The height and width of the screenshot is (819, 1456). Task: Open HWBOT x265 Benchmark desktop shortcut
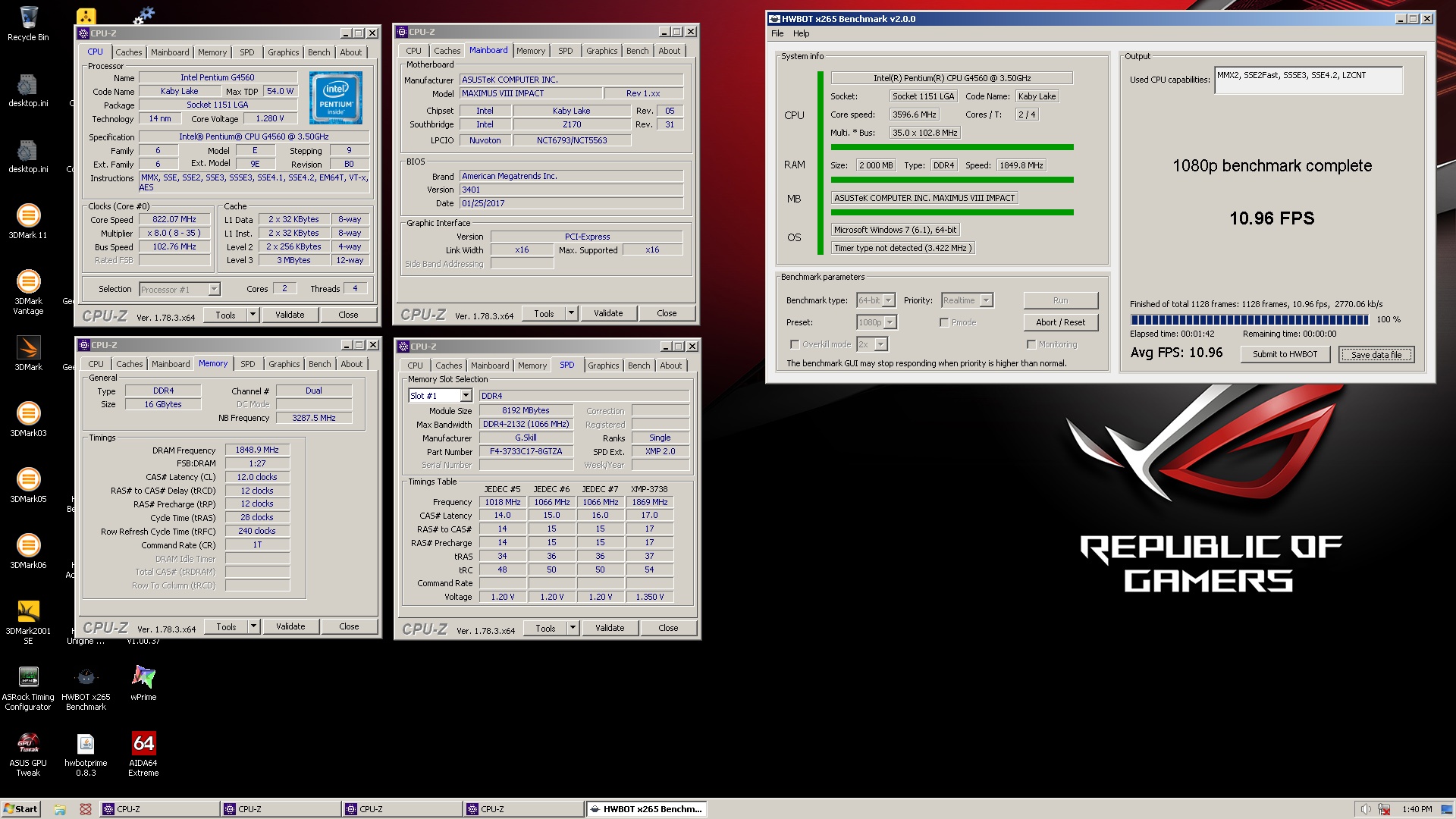point(86,688)
